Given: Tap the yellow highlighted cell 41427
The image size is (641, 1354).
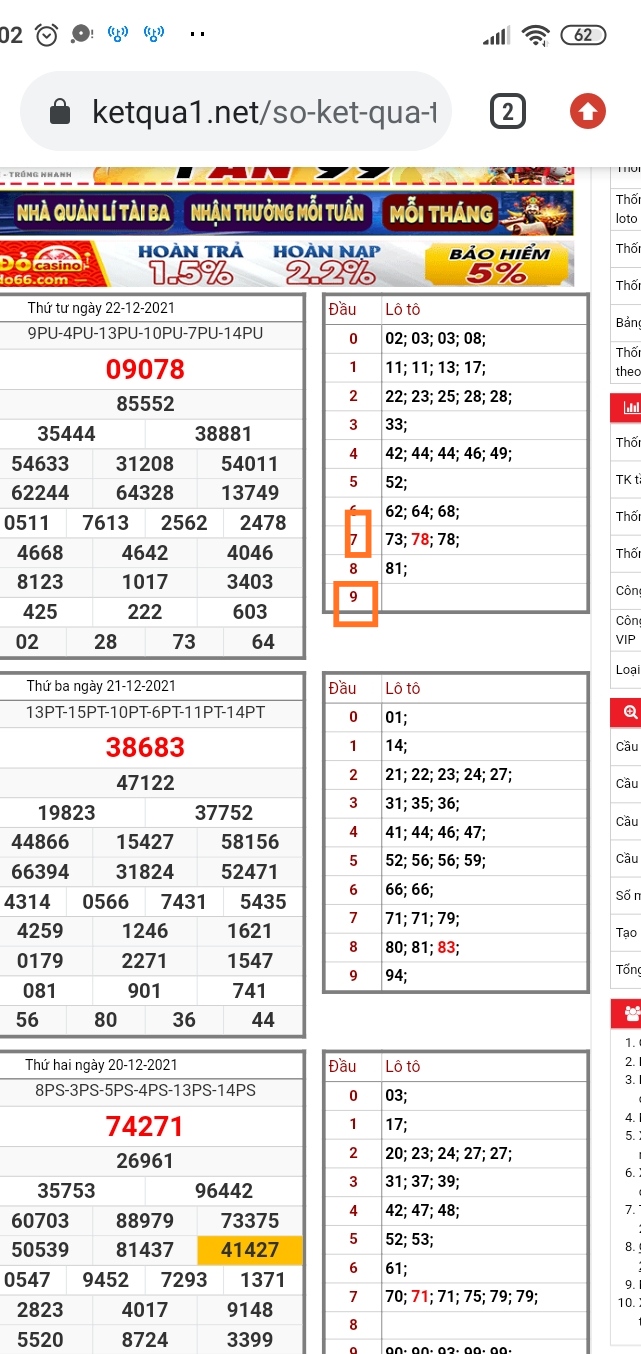Looking at the screenshot, I should pyautogui.click(x=250, y=1250).
